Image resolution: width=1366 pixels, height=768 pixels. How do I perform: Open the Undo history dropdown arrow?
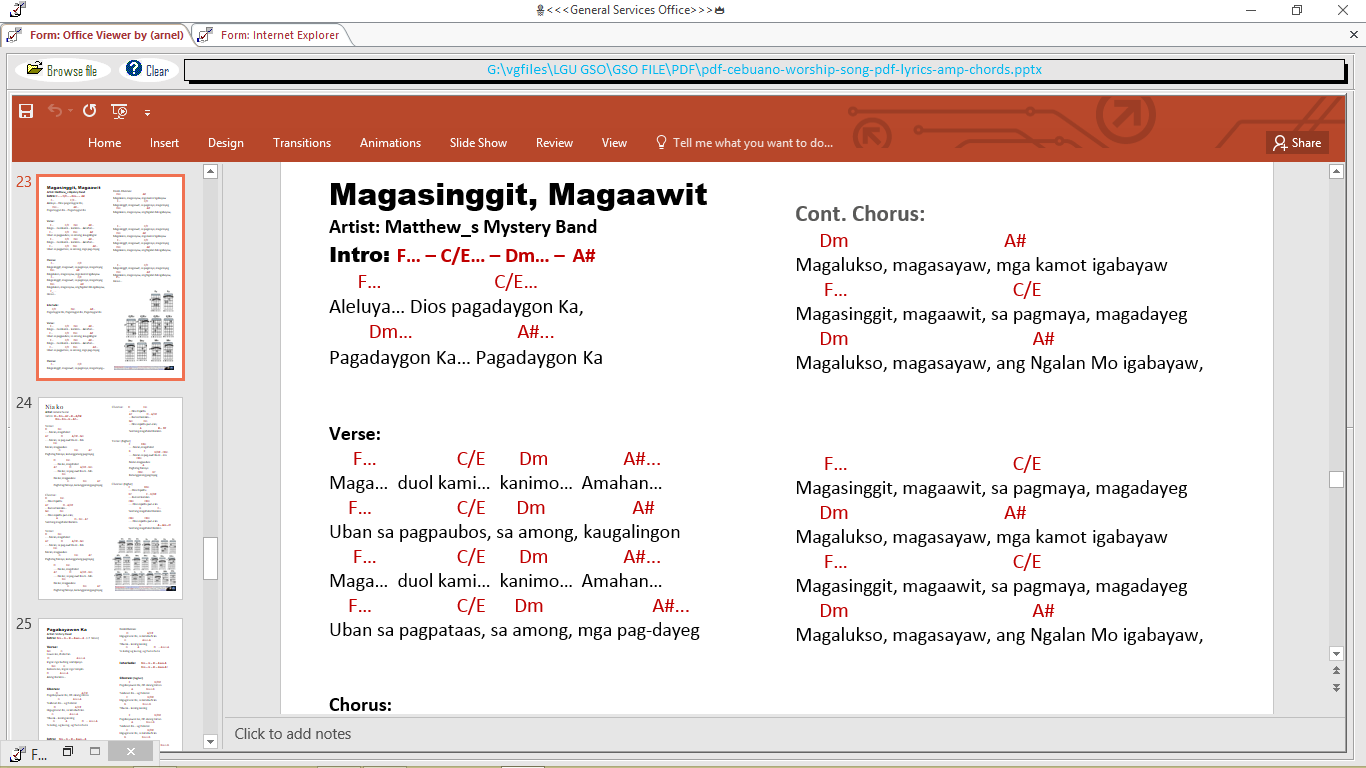70,111
